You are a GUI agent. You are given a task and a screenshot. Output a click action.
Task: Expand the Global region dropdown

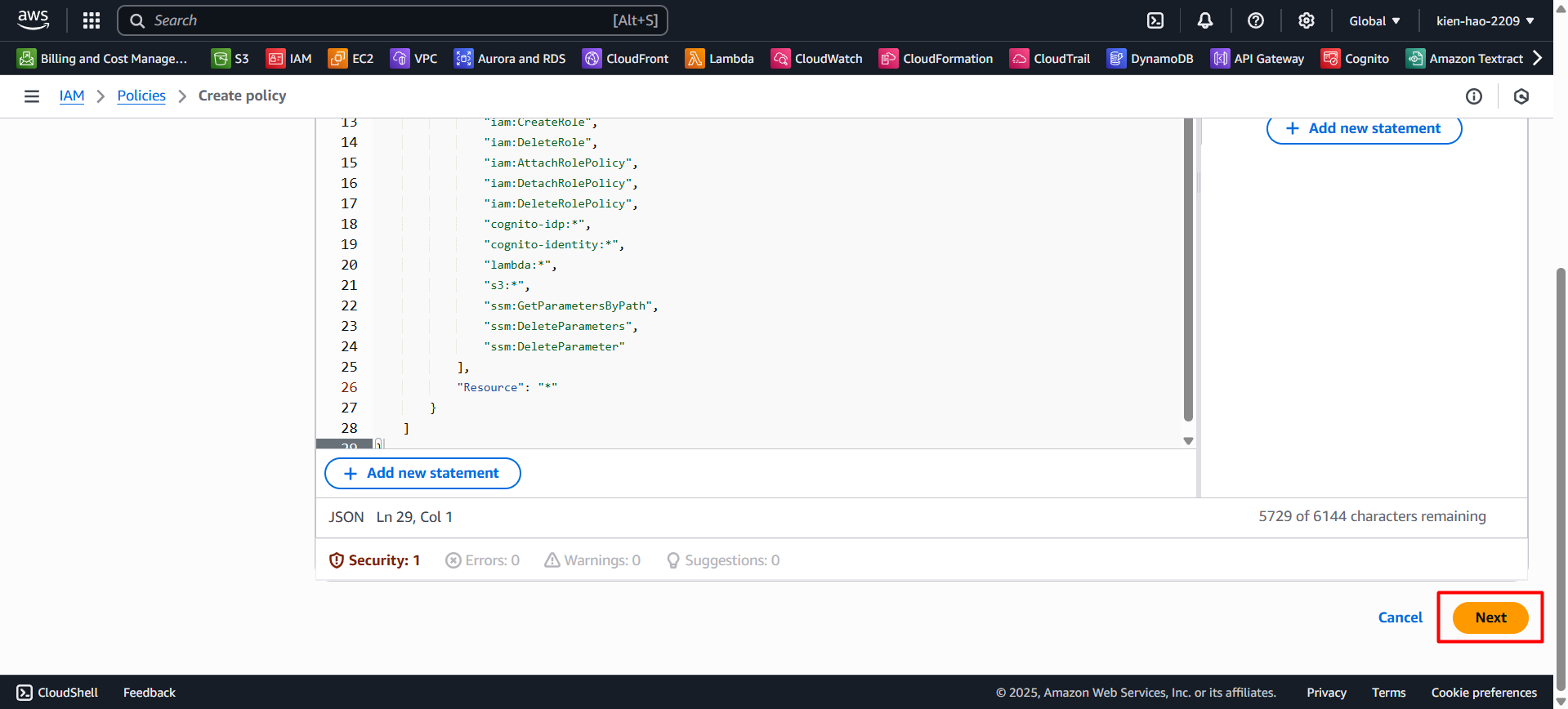click(x=1374, y=21)
